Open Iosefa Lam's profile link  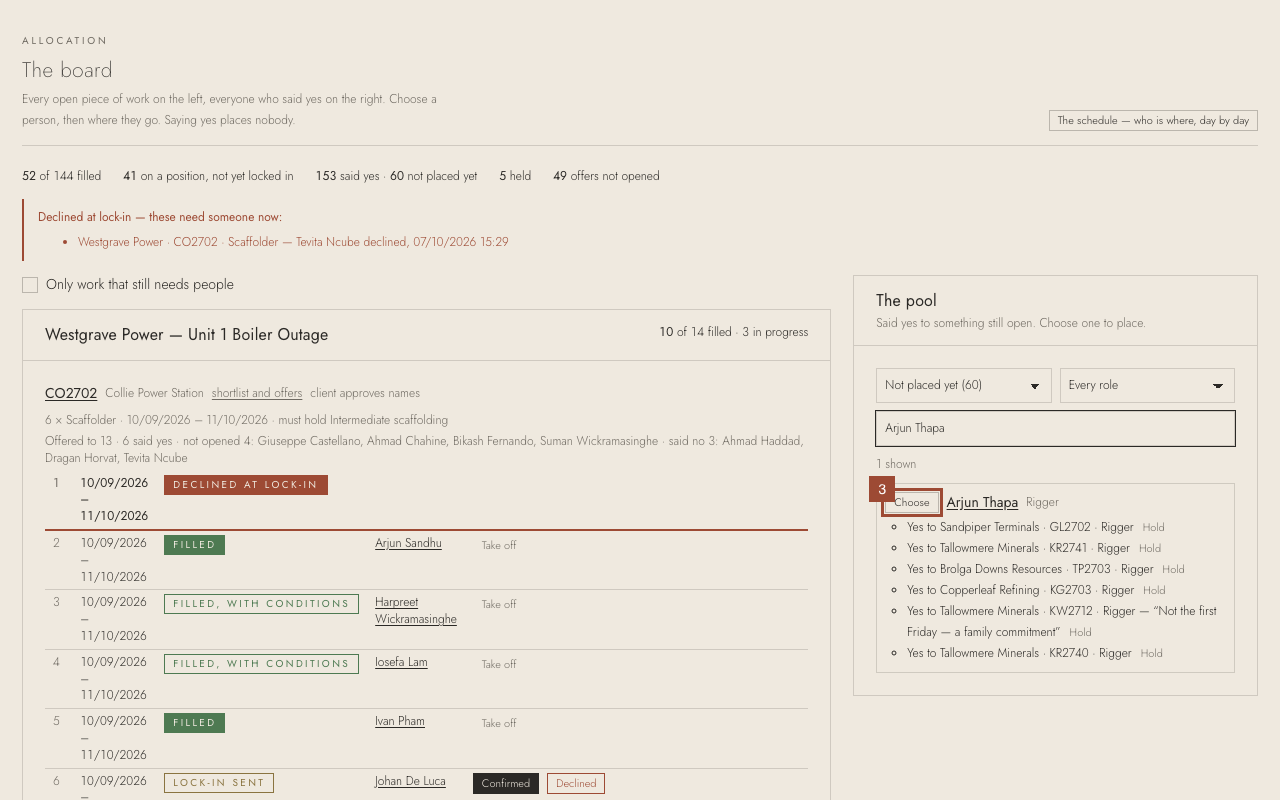coord(401,662)
